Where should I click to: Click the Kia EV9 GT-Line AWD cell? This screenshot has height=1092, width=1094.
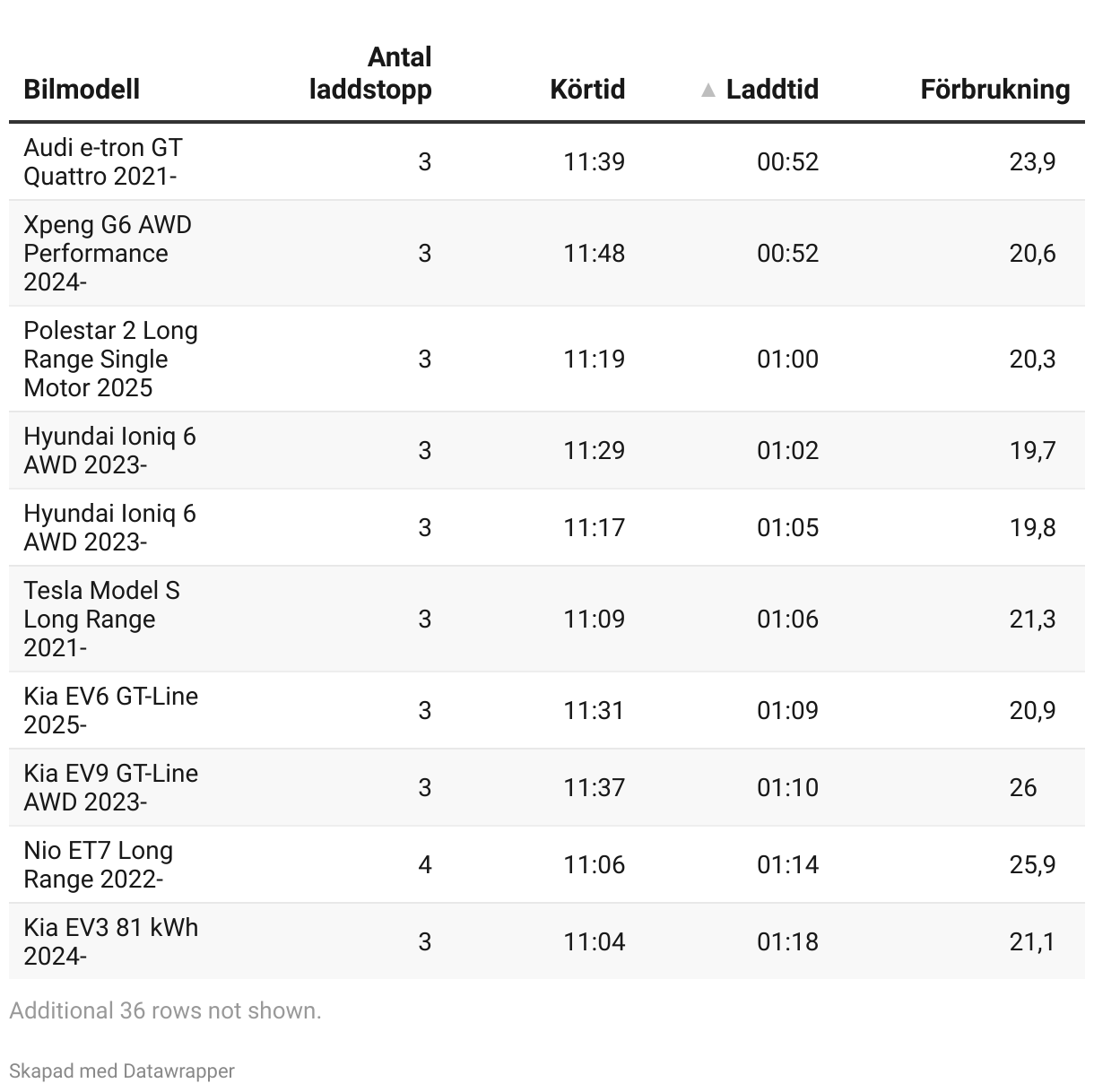click(x=110, y=787)
